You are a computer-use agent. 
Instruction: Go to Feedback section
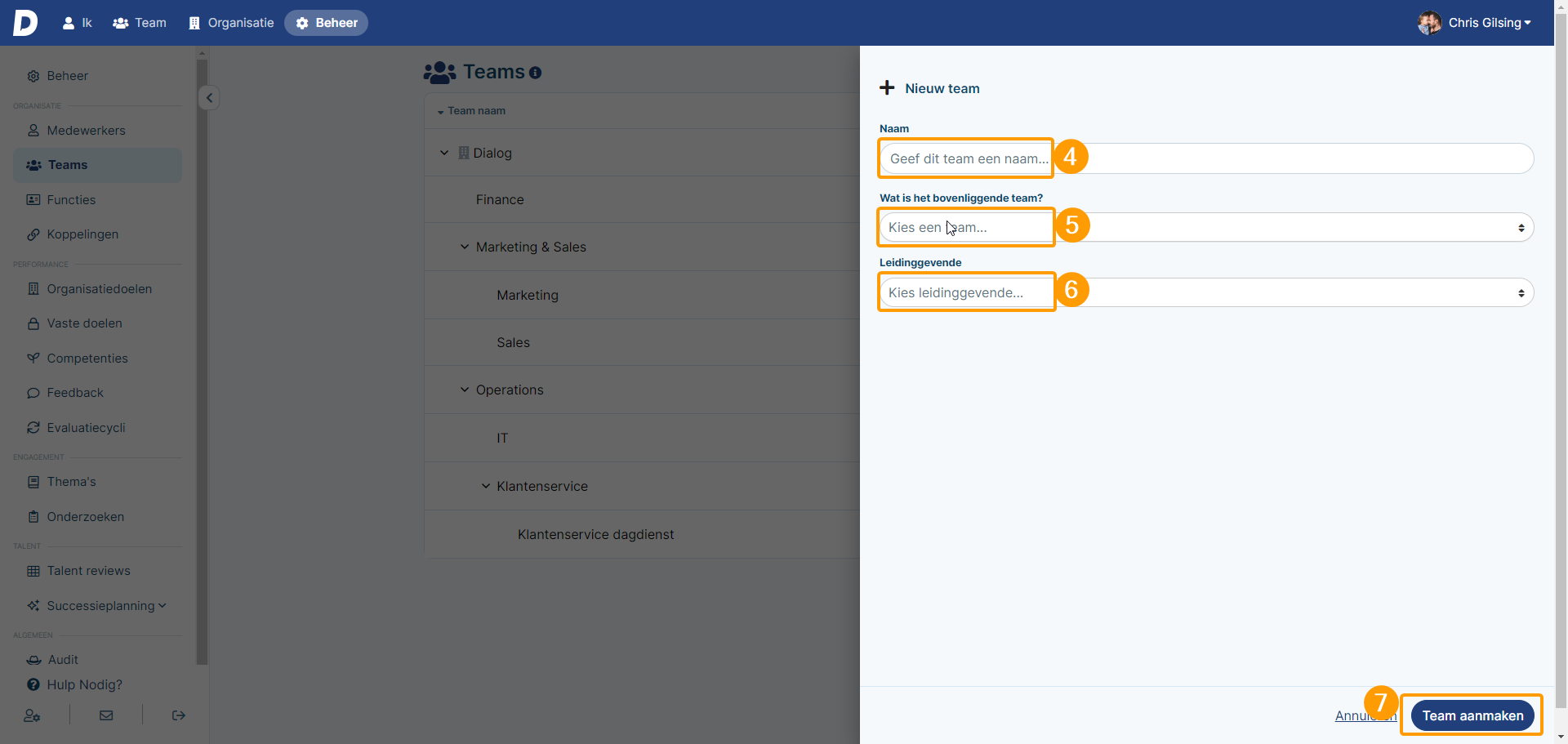click(x=75, y=393)
